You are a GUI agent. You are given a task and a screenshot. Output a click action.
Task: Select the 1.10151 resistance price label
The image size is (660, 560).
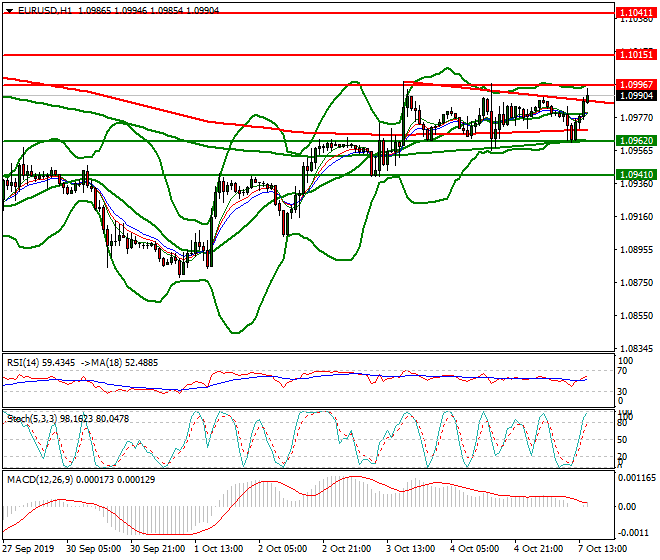tap(636, 54)
